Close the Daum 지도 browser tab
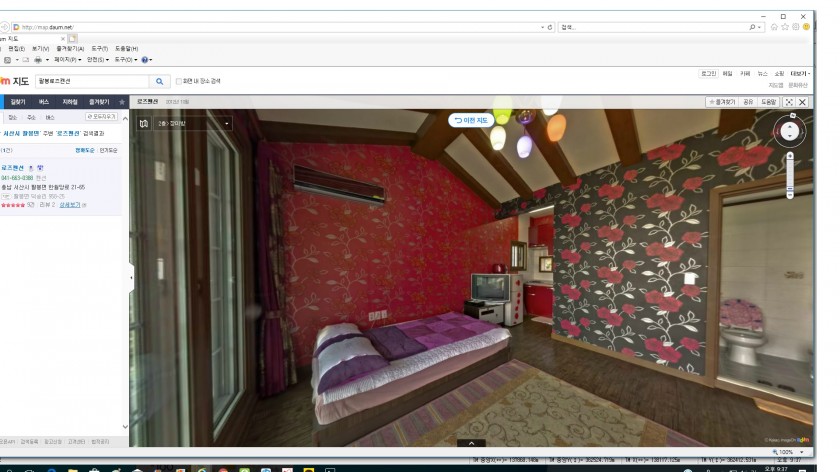Image resolution: width=840 pixels, height=472 pixels. tap(63, 39)
